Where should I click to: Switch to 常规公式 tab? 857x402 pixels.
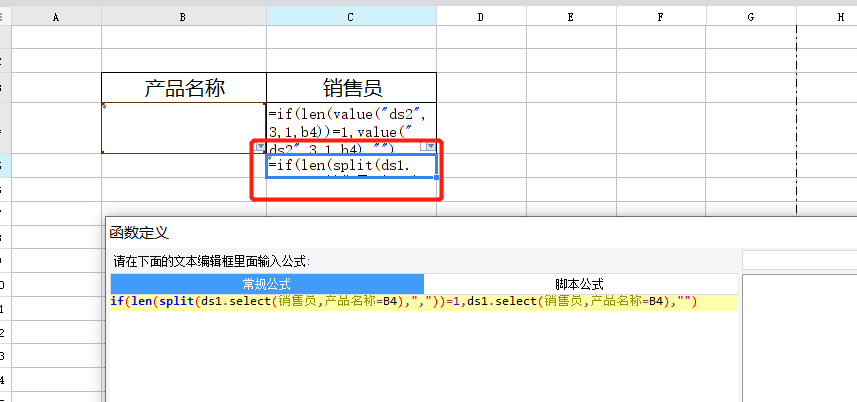(267, 284)
